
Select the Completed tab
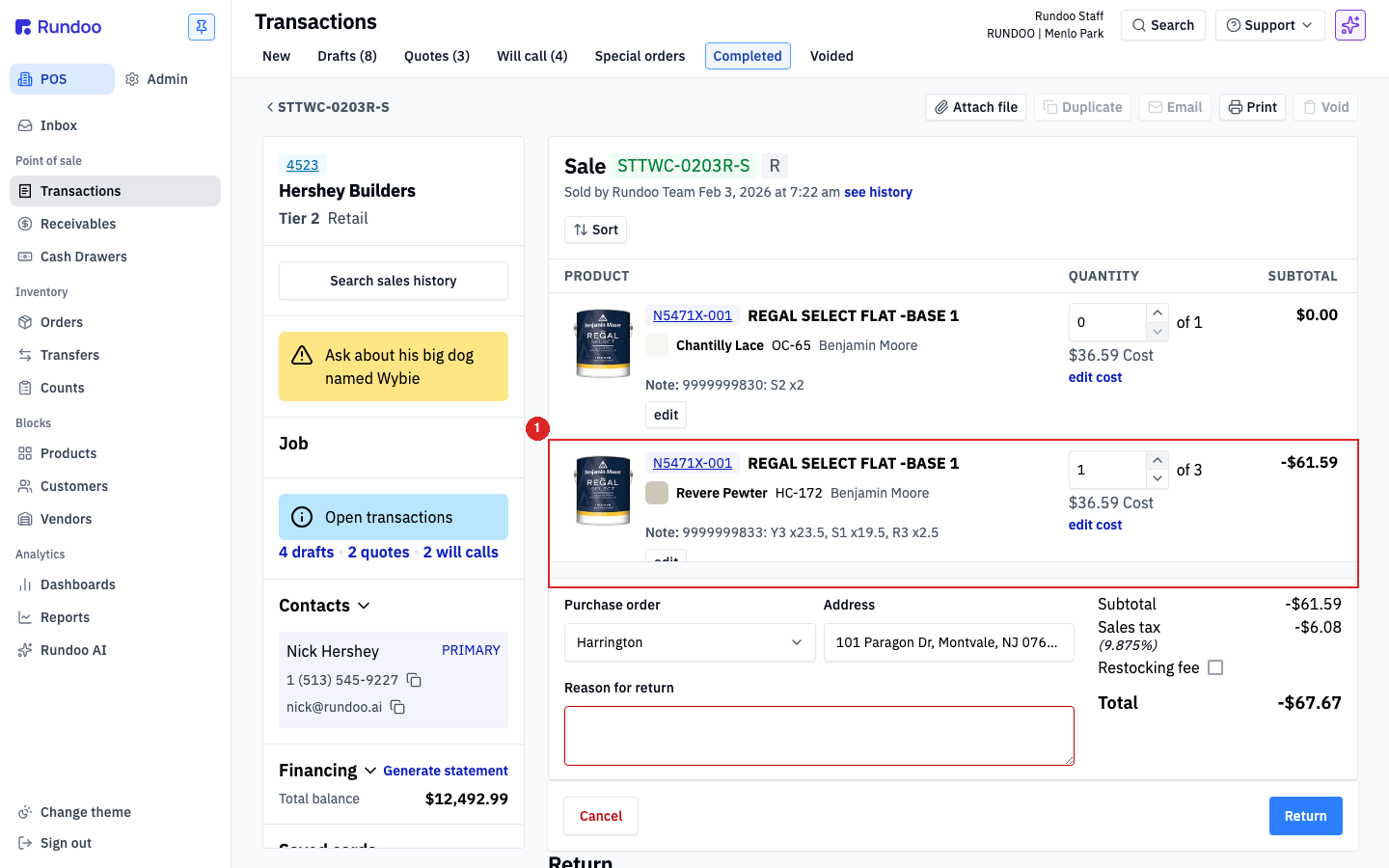click(x=748, y=56)
